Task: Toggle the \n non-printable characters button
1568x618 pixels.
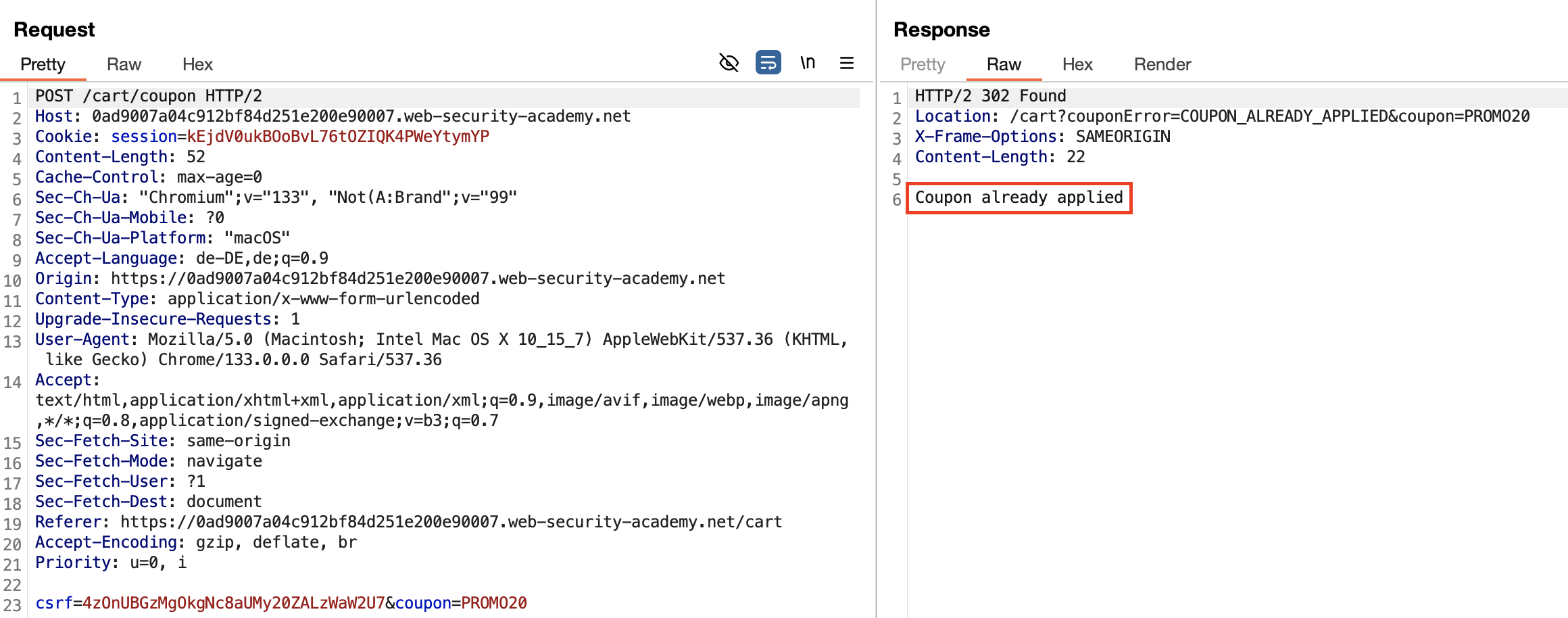Action: click(808, 63)
